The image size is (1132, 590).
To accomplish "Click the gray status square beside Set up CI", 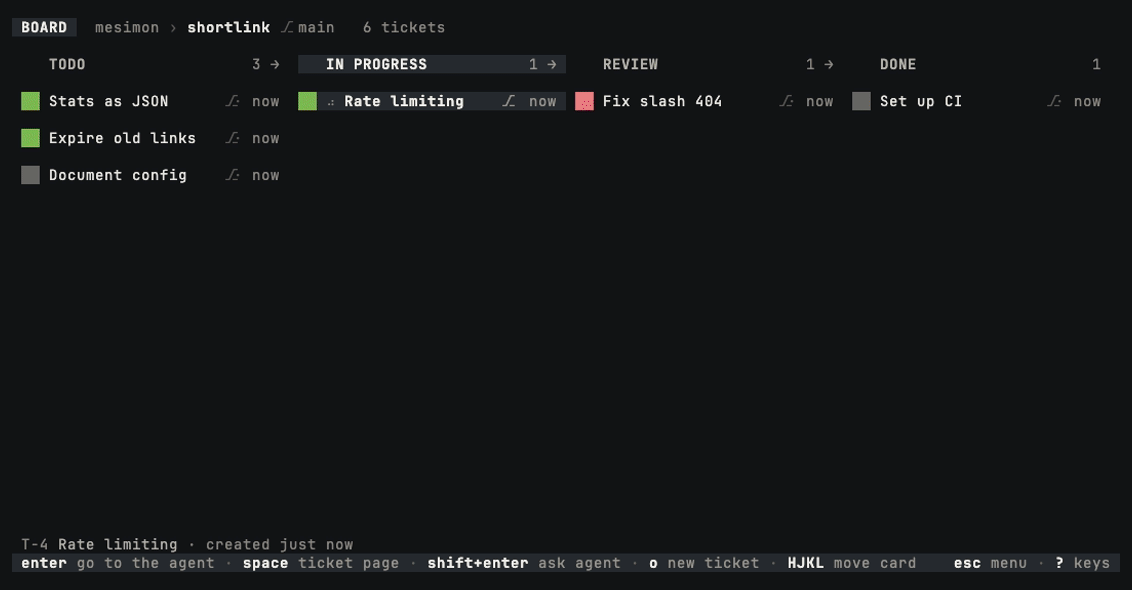I will (x=861, y=101).
